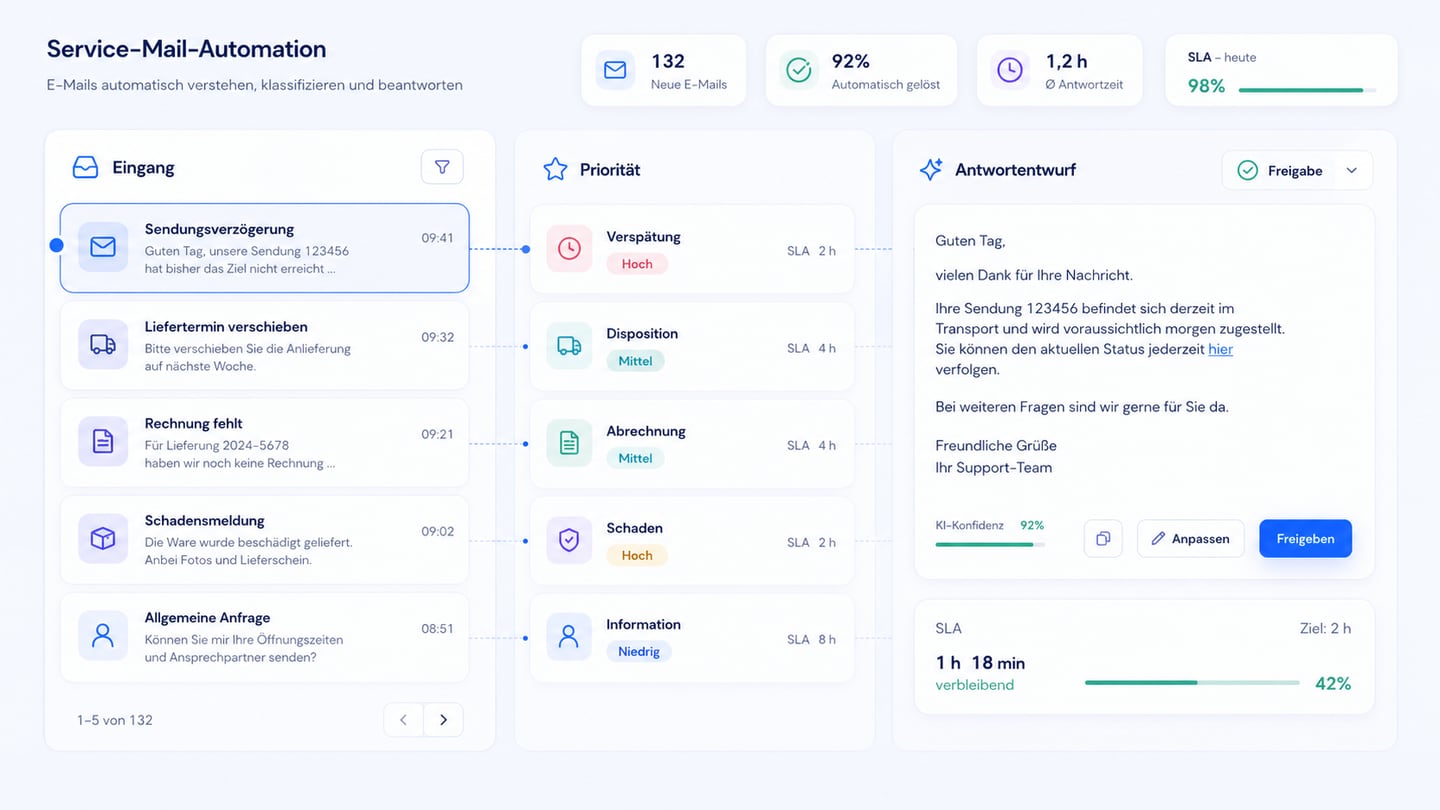Open the Allgemeine Anfrage email
The height and width of the screenshot is (810, 1440).
click(x=264, y=637)
